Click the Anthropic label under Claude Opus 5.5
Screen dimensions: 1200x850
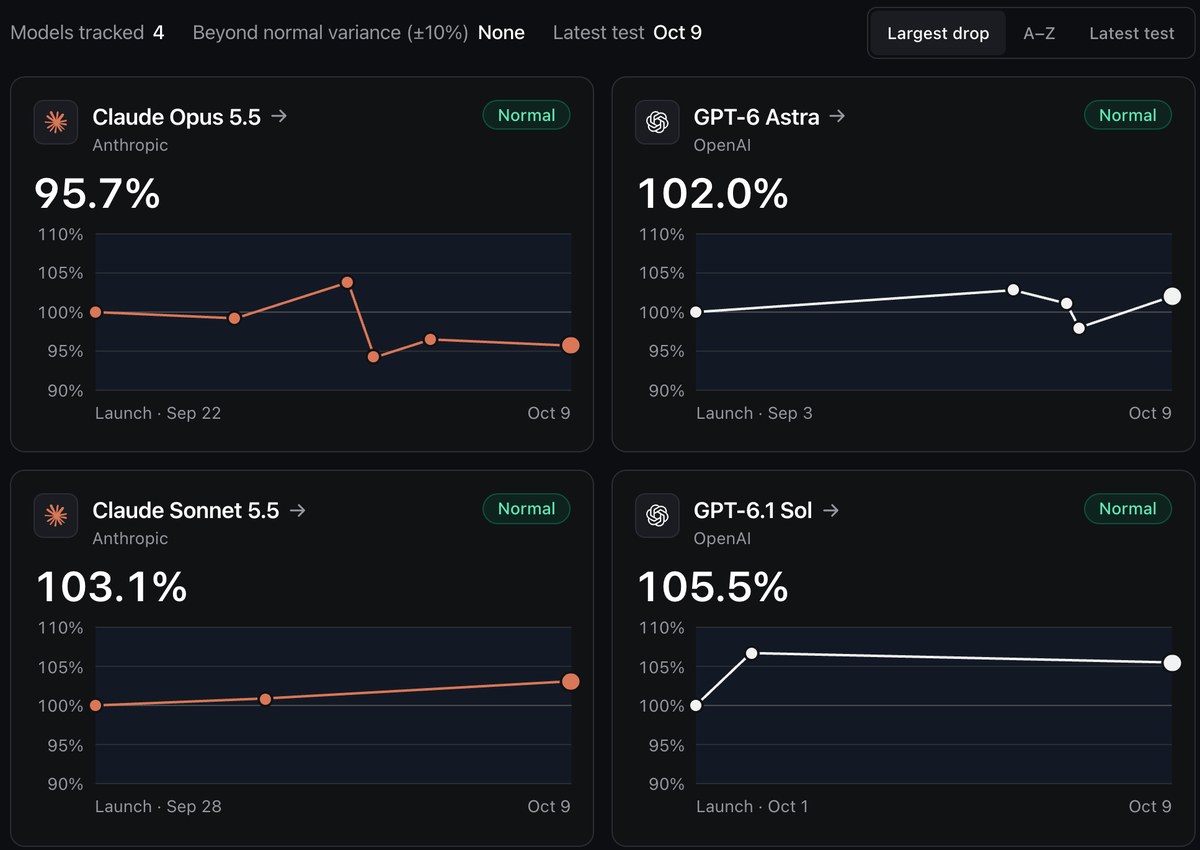(130, 145)
